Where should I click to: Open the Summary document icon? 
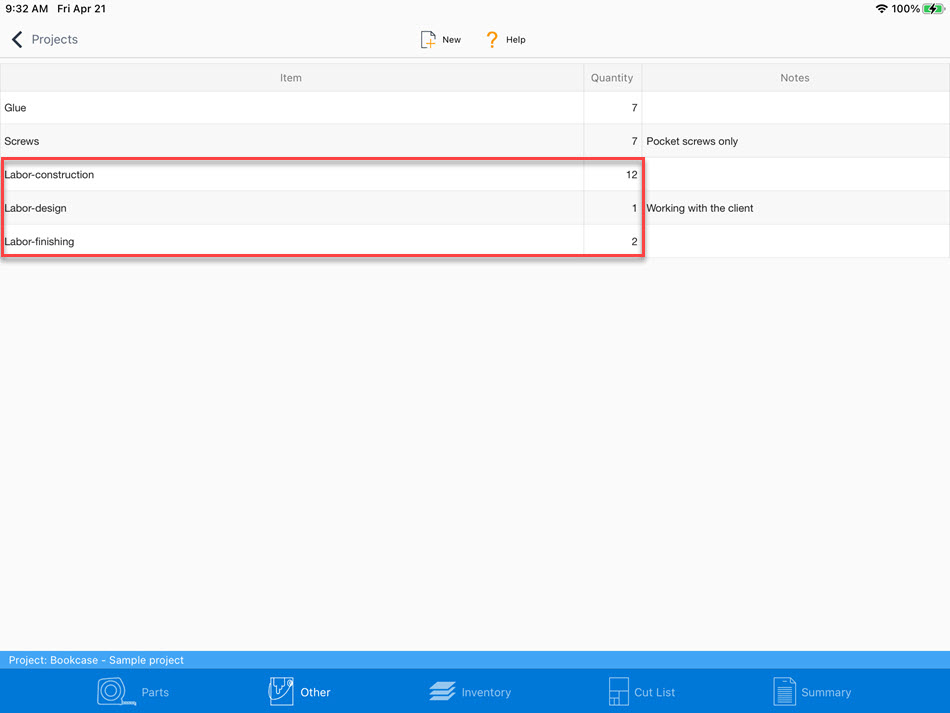(784, 692)
